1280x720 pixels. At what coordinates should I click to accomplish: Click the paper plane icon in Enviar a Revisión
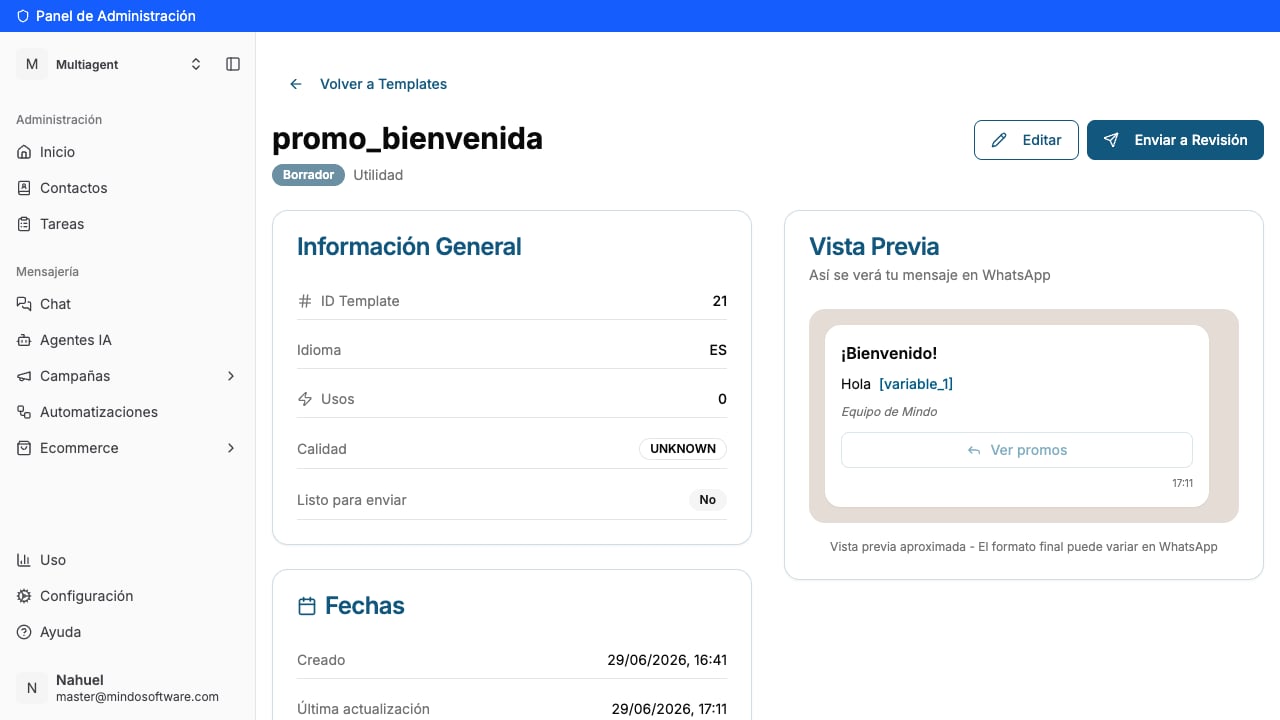(1111, 140)
